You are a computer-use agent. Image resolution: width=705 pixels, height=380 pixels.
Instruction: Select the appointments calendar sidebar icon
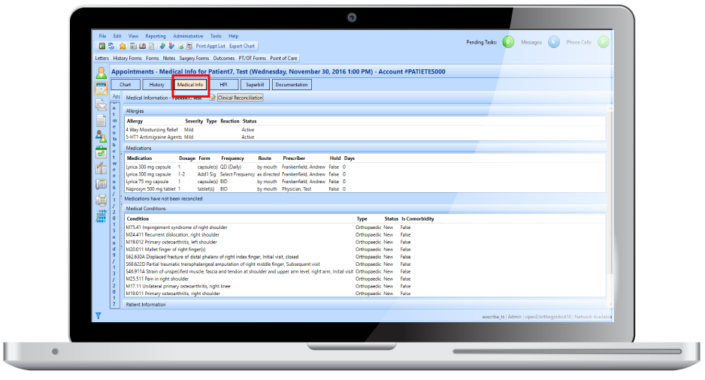[101, 89]
